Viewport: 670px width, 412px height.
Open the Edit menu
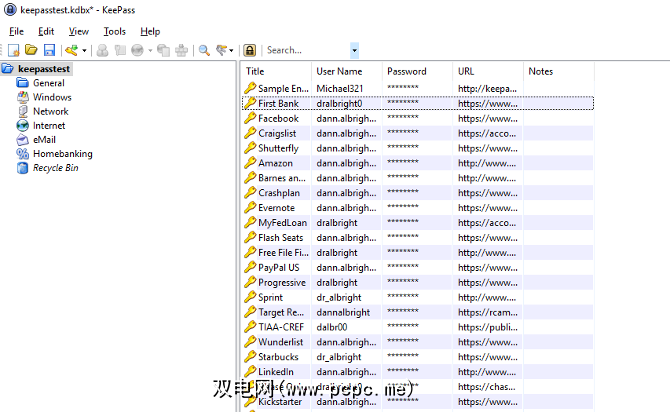pyautogui.click(x=46, y=32)
